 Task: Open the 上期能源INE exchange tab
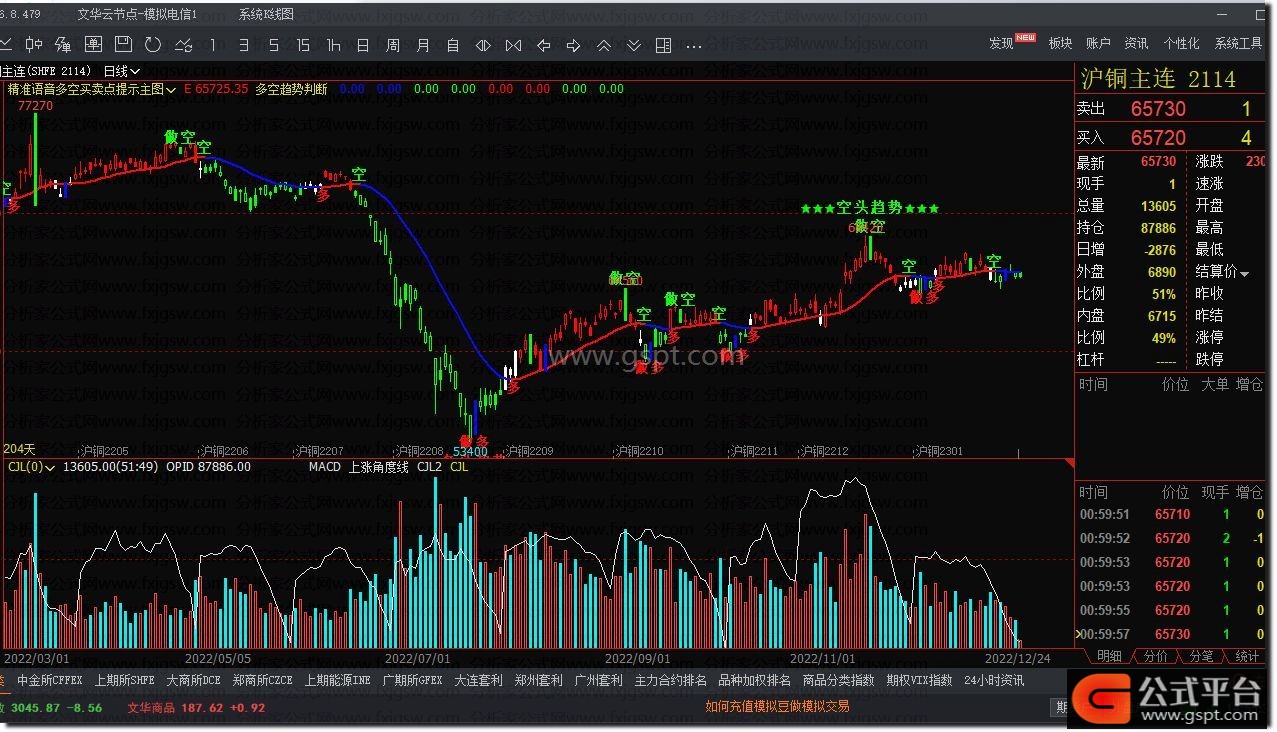(x=338, y=681)
